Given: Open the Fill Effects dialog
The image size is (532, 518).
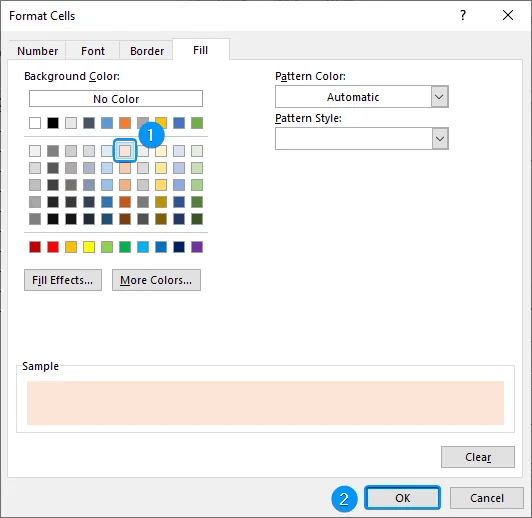Looking at the screenshot, I should 63,280.
